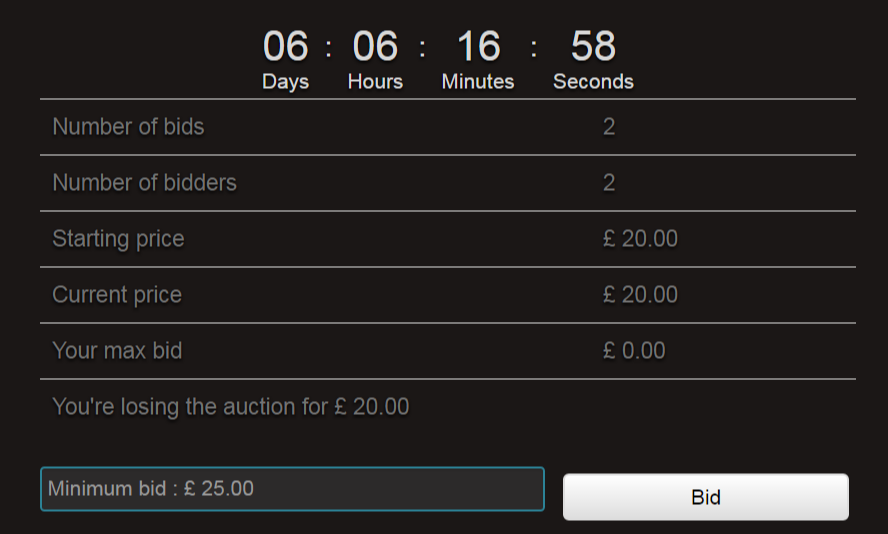Click the Hours label under the countdown
This screenshot has height=534, width=888.
click(x=375, y=82)
